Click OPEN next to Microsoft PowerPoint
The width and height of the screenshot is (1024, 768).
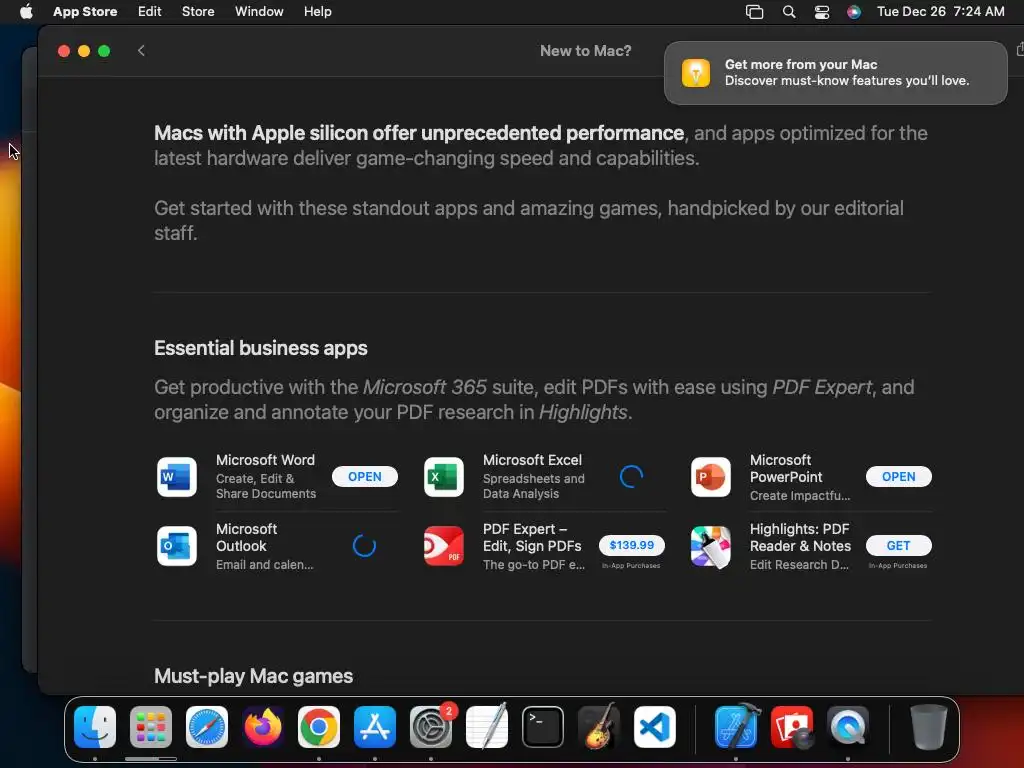899,477
